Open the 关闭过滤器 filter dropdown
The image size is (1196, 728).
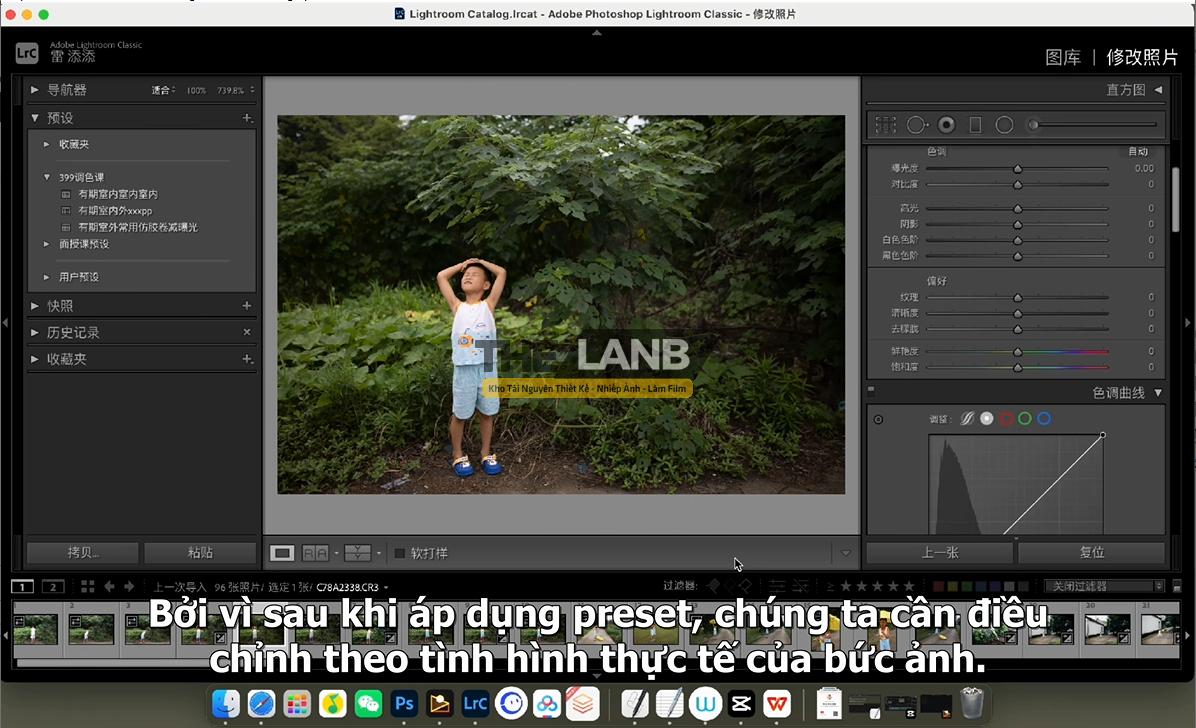[1103, 586]
